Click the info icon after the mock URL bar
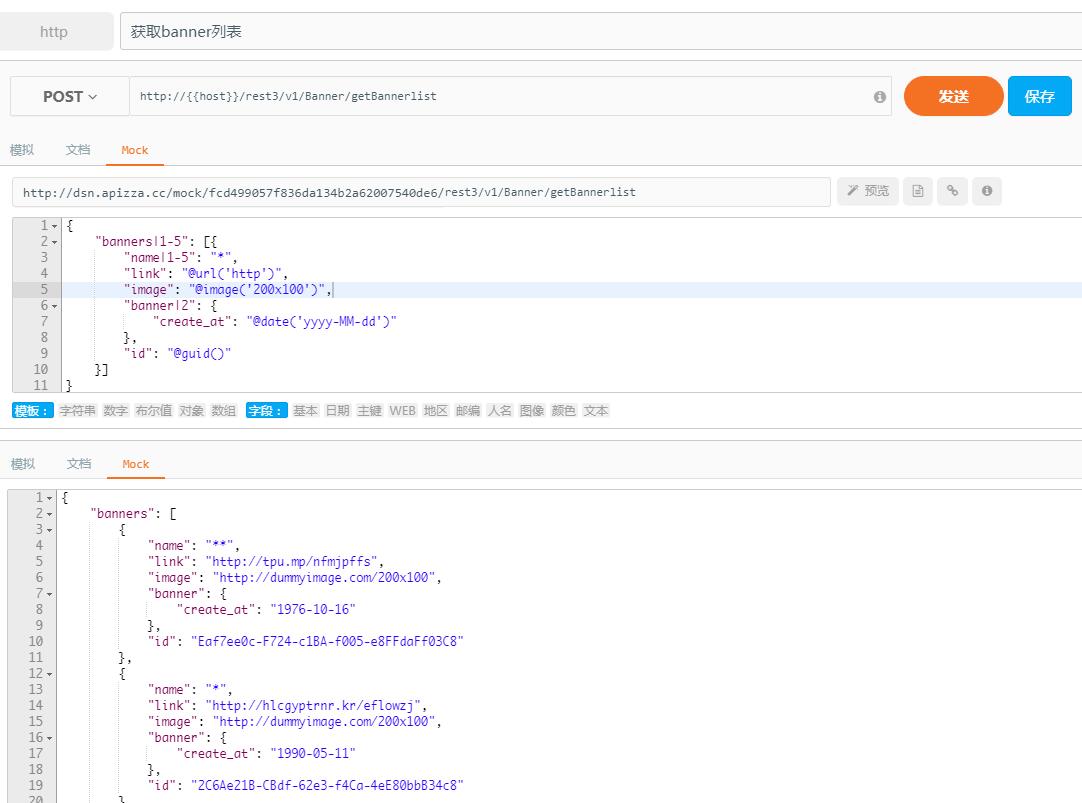 [x=986, y=191]
